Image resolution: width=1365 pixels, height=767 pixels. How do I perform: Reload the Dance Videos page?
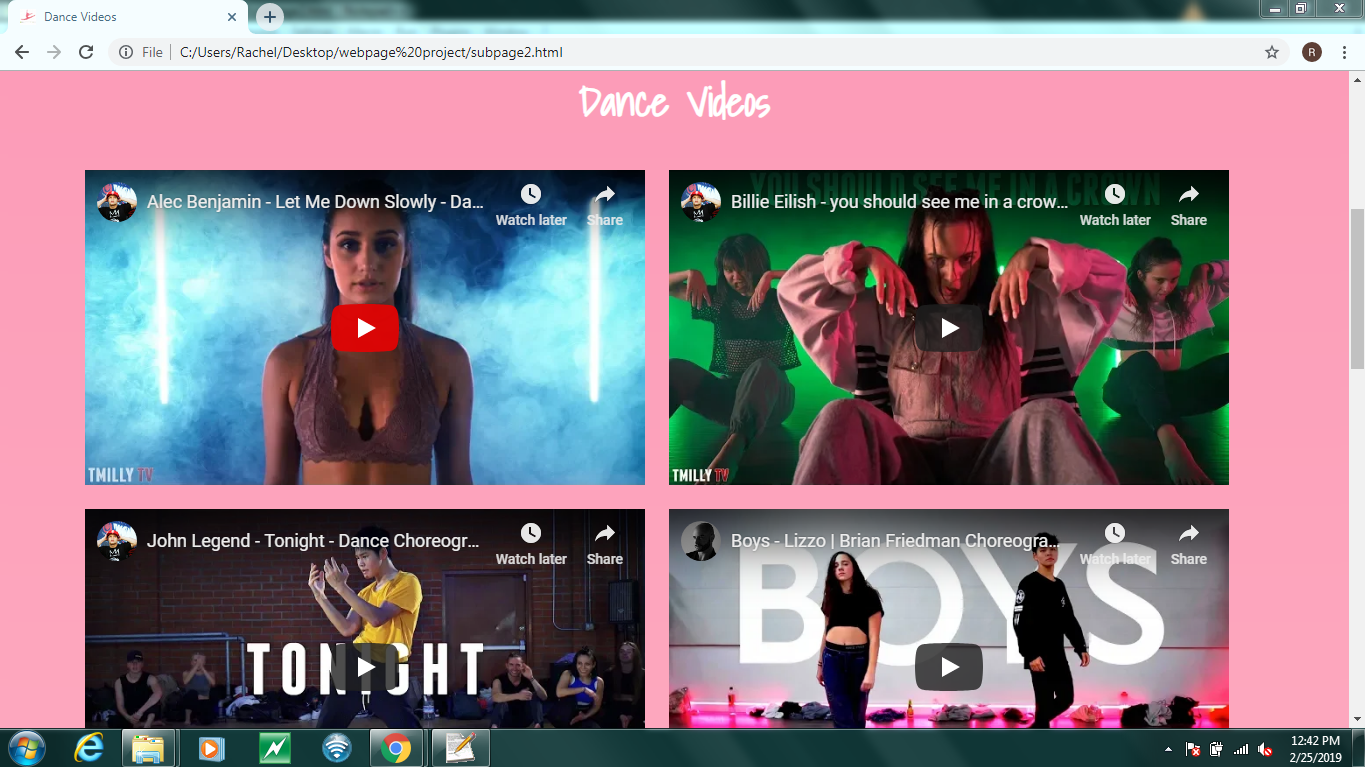click(x=86, y=52)
